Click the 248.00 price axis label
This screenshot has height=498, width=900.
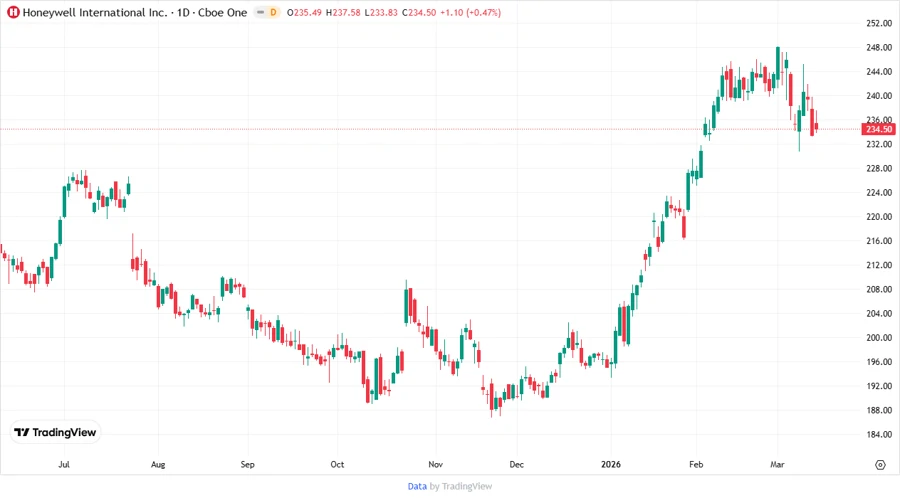tap(879, 48)
